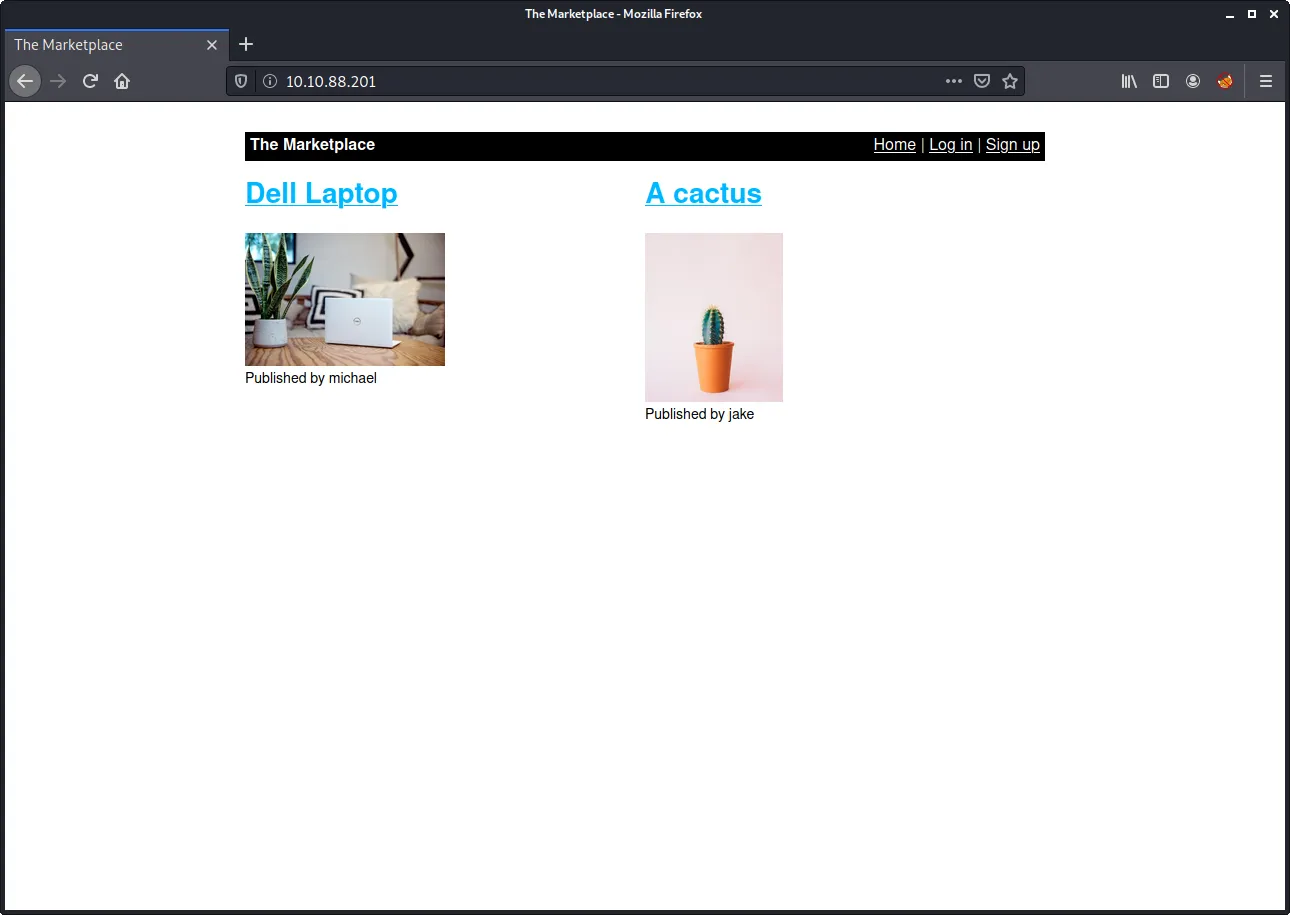Open the Dell Laptop listing link
Viewport: 1290px width, 915px height.
tap(321, 193)
